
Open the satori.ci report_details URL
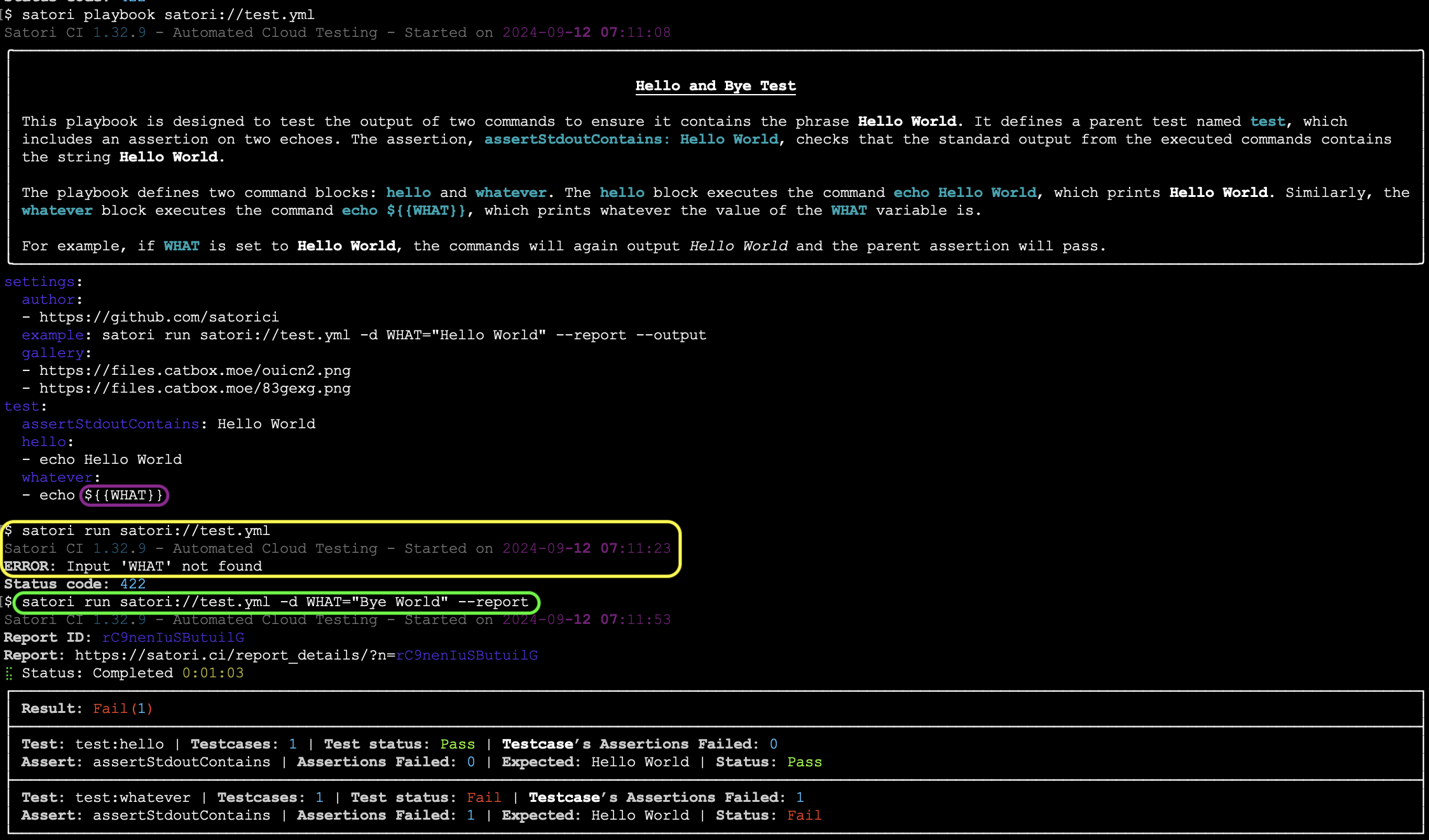coord(306,655)
